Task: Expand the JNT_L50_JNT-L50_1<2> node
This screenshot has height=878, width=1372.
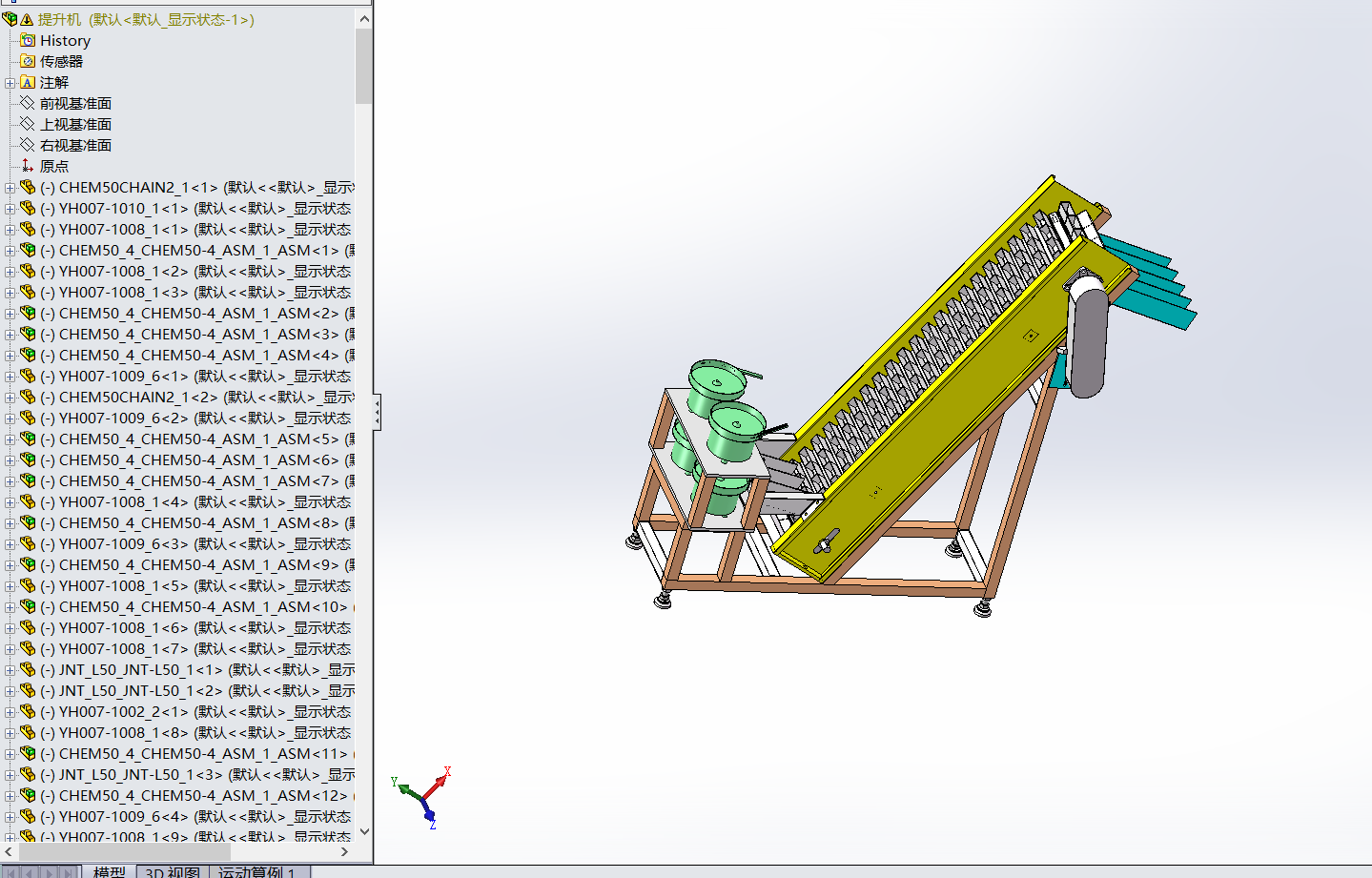Action: click(x=10, y=691)
